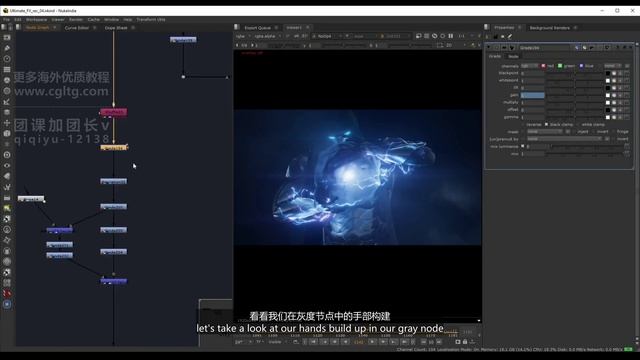Switch to the Export Queue tab
The image size is (640, 360).
(x=258, y=28)
